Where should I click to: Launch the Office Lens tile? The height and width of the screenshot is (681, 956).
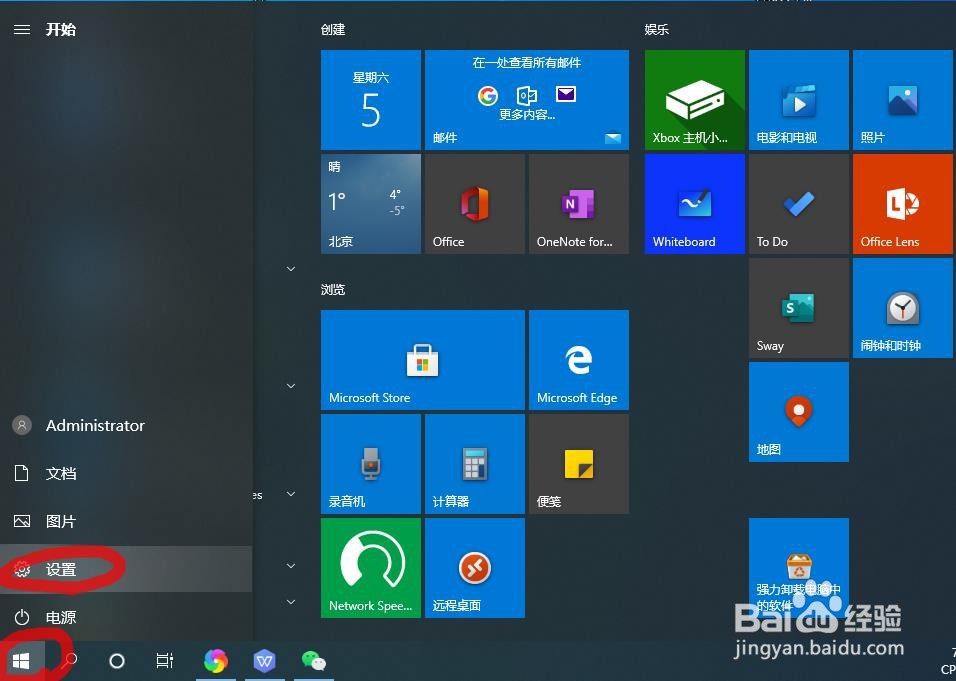pyautogui.click(x=903, y=204)
